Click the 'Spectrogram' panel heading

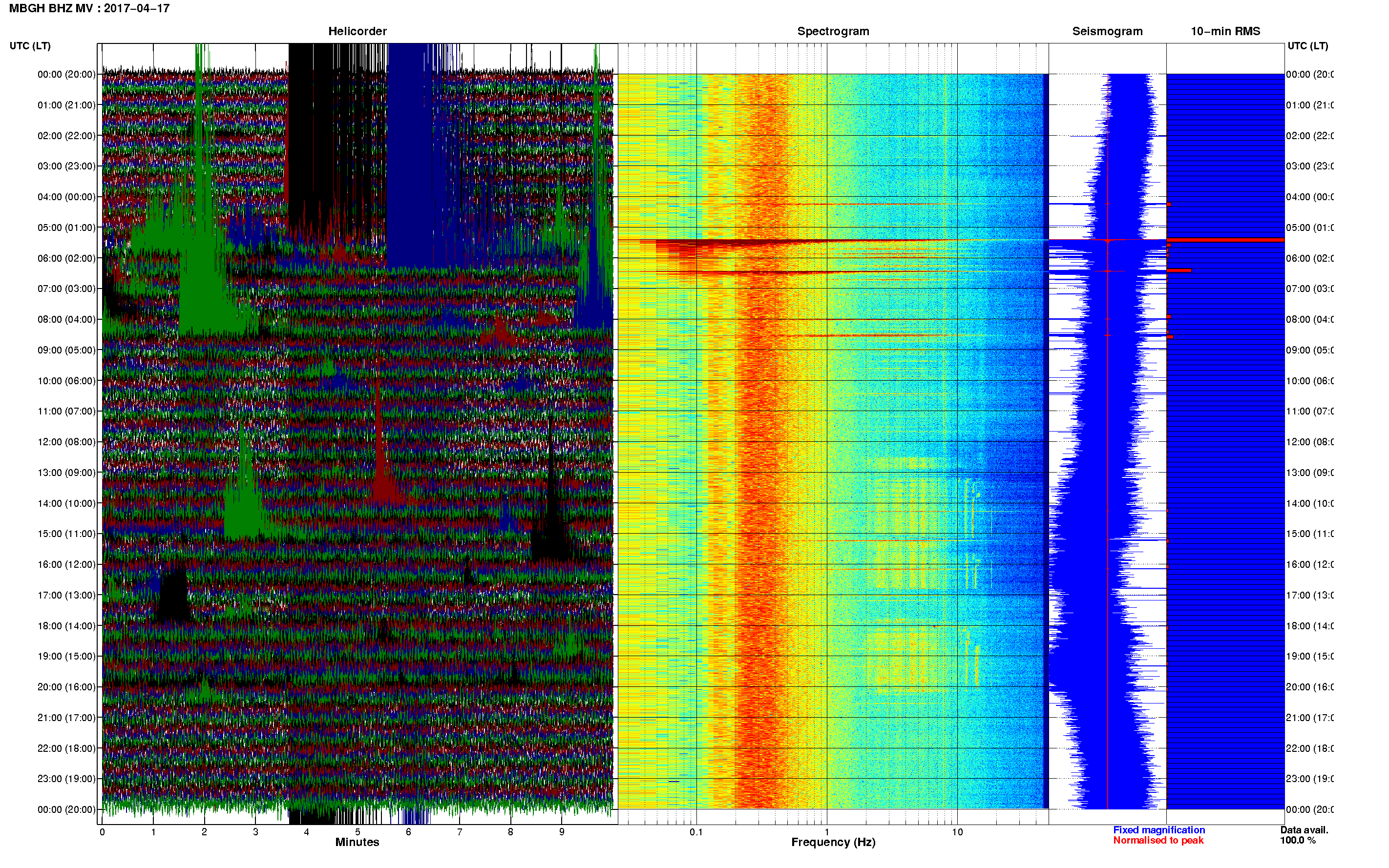pos(833,31)
